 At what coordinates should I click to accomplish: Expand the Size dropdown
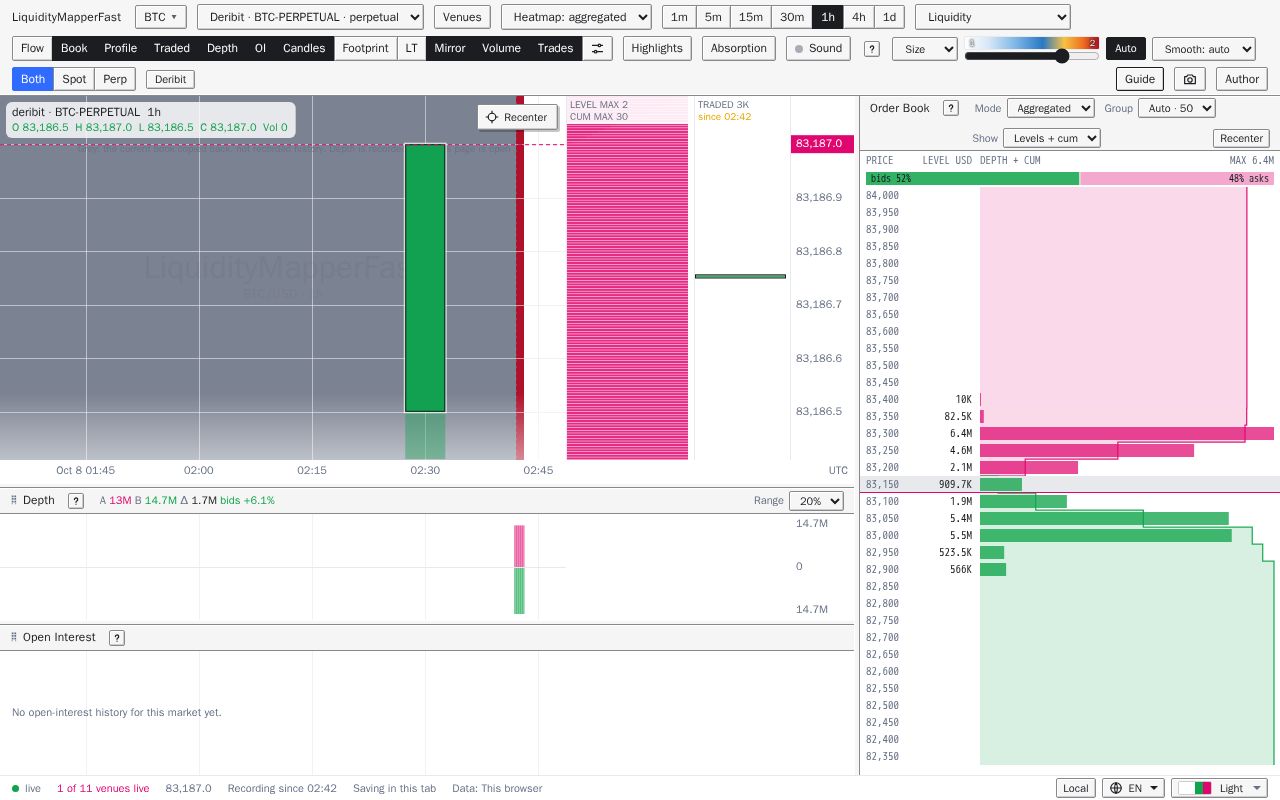[925, 48]
